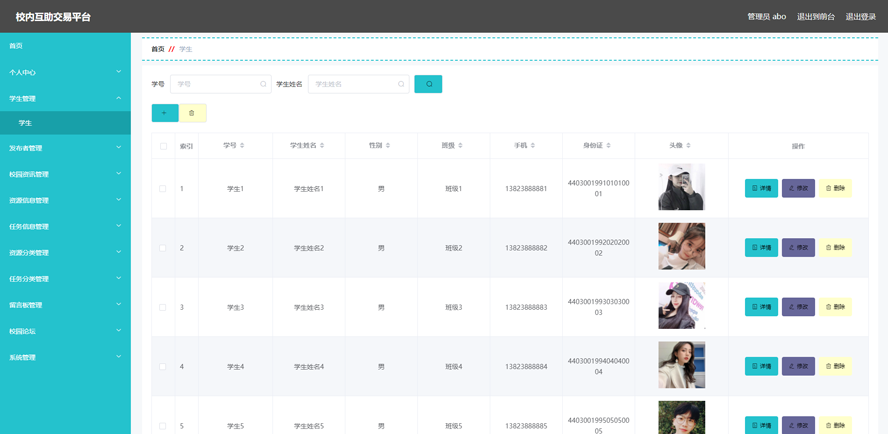Sort table by 学号 column arrows
This screenshot has width=888, height=434.
(242, 146)
